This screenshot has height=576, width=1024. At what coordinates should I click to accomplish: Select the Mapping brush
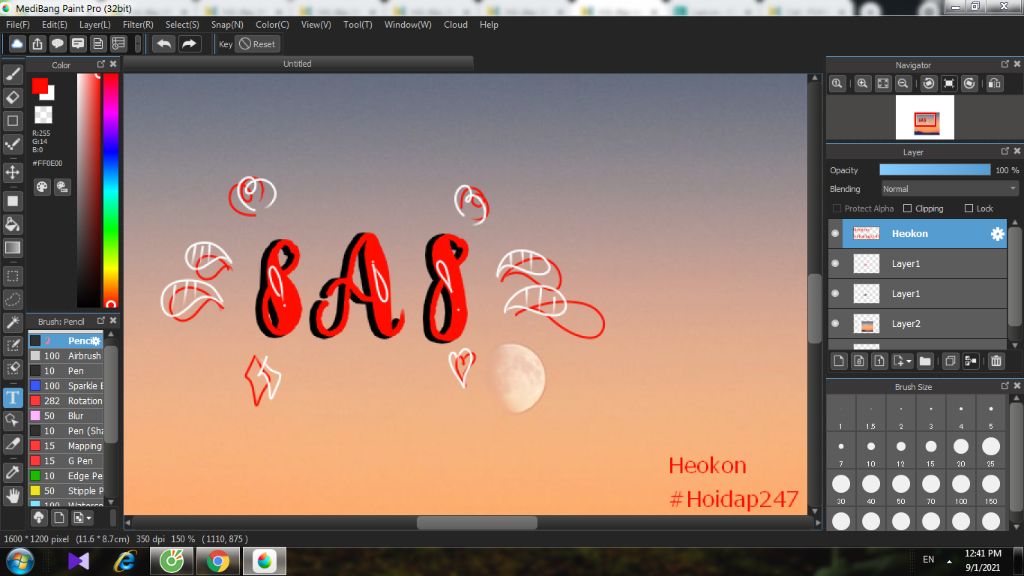pyautogui.click(x=66, y=446)
